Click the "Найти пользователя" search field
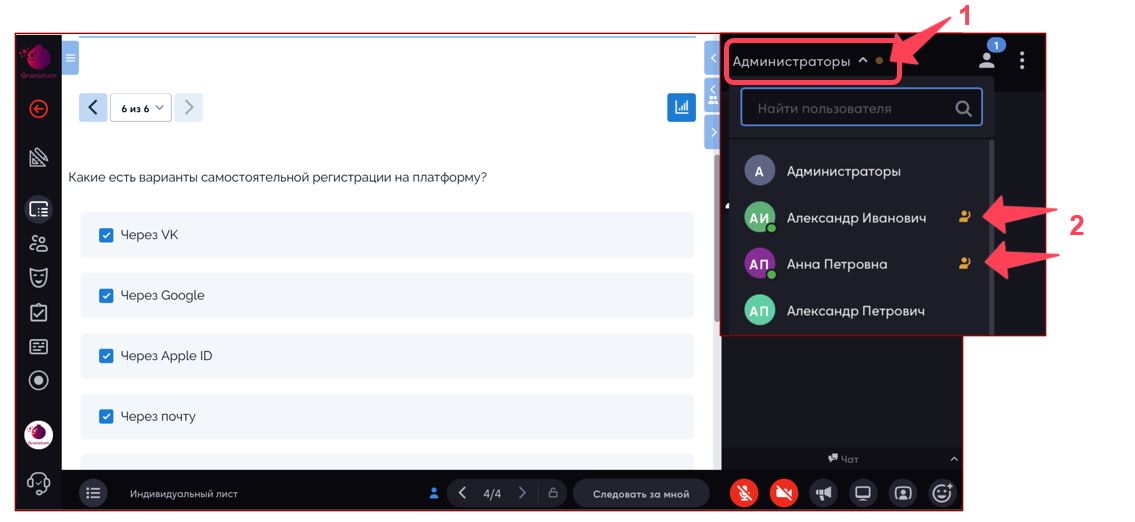 (x=850, y=108)
